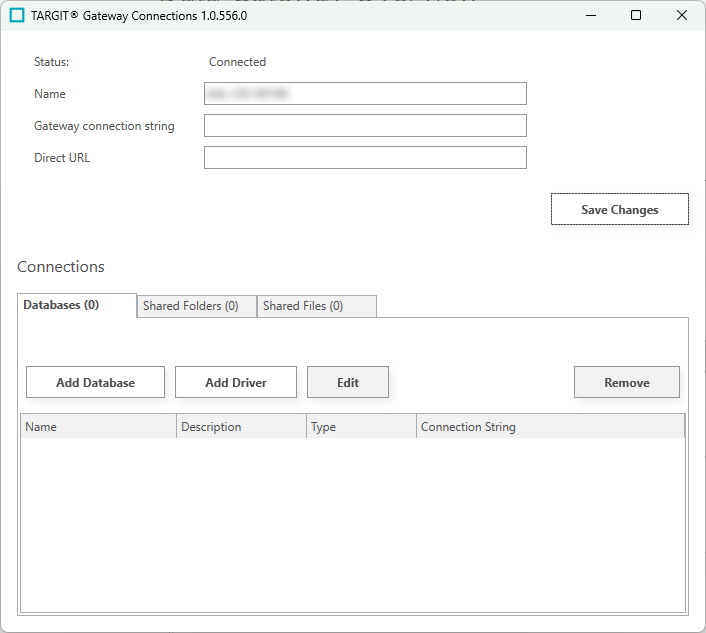Open the Shared Folders (0) tab

click(x=196, y=306)
